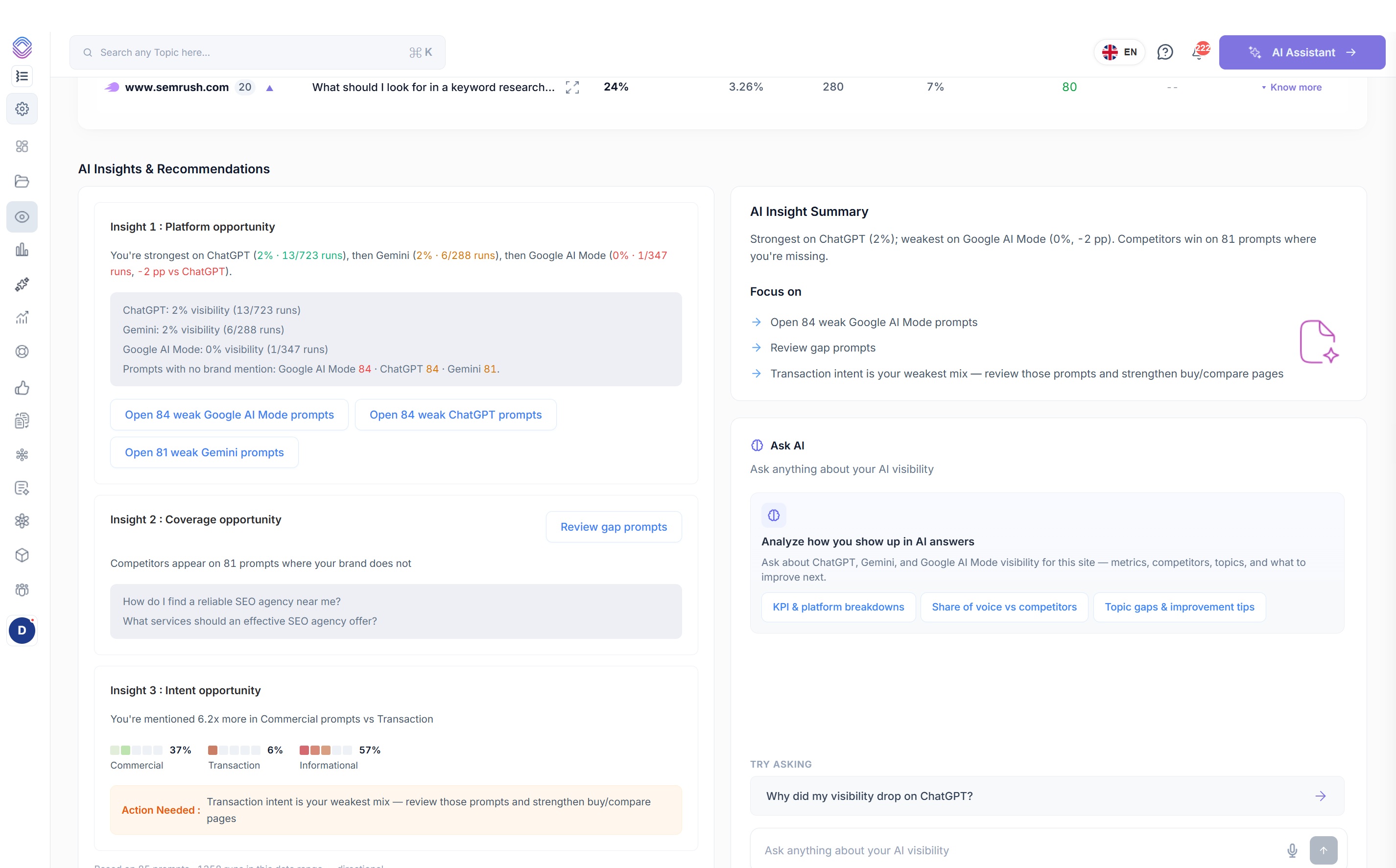
Task: Click the note with diamond icon
Action: (22, 488)
